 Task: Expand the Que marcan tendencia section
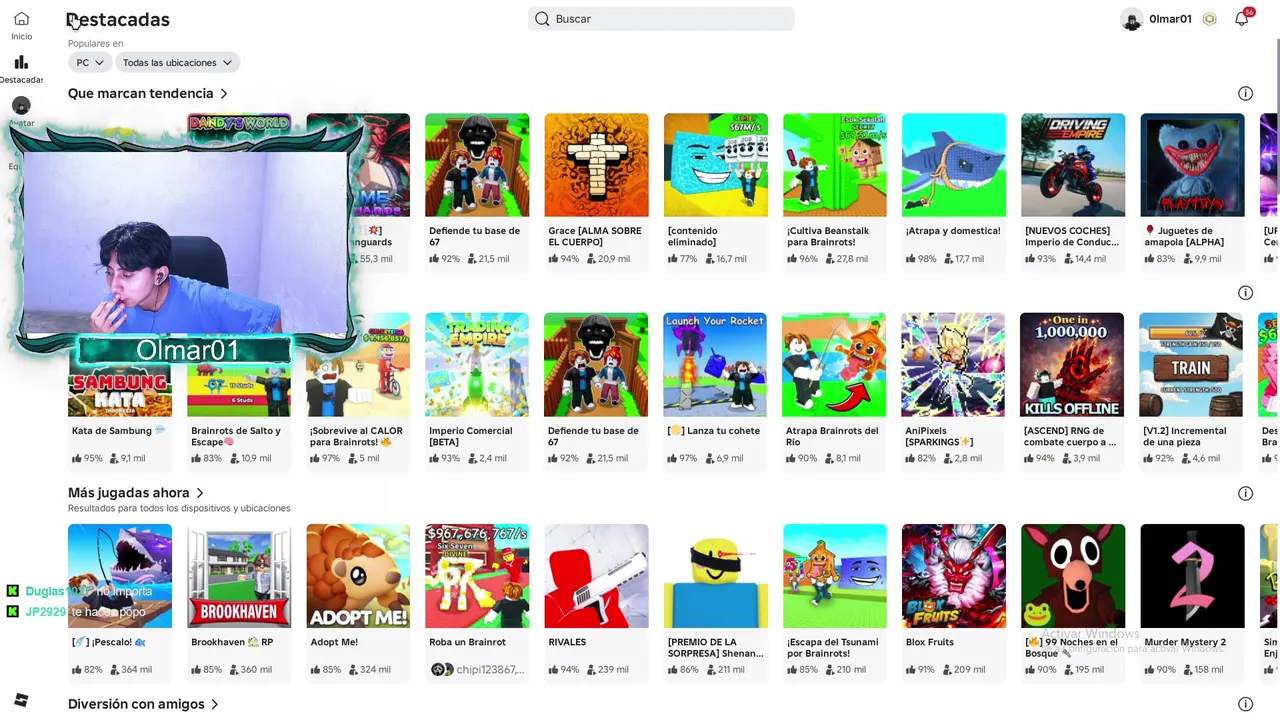224,94
